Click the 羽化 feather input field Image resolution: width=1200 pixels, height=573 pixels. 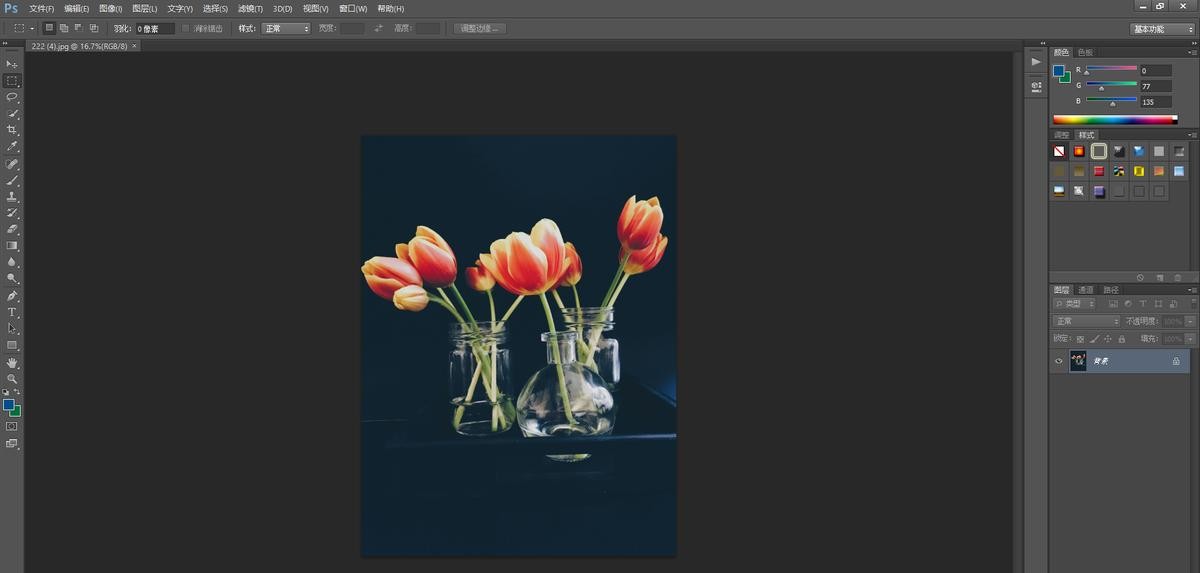155,29
